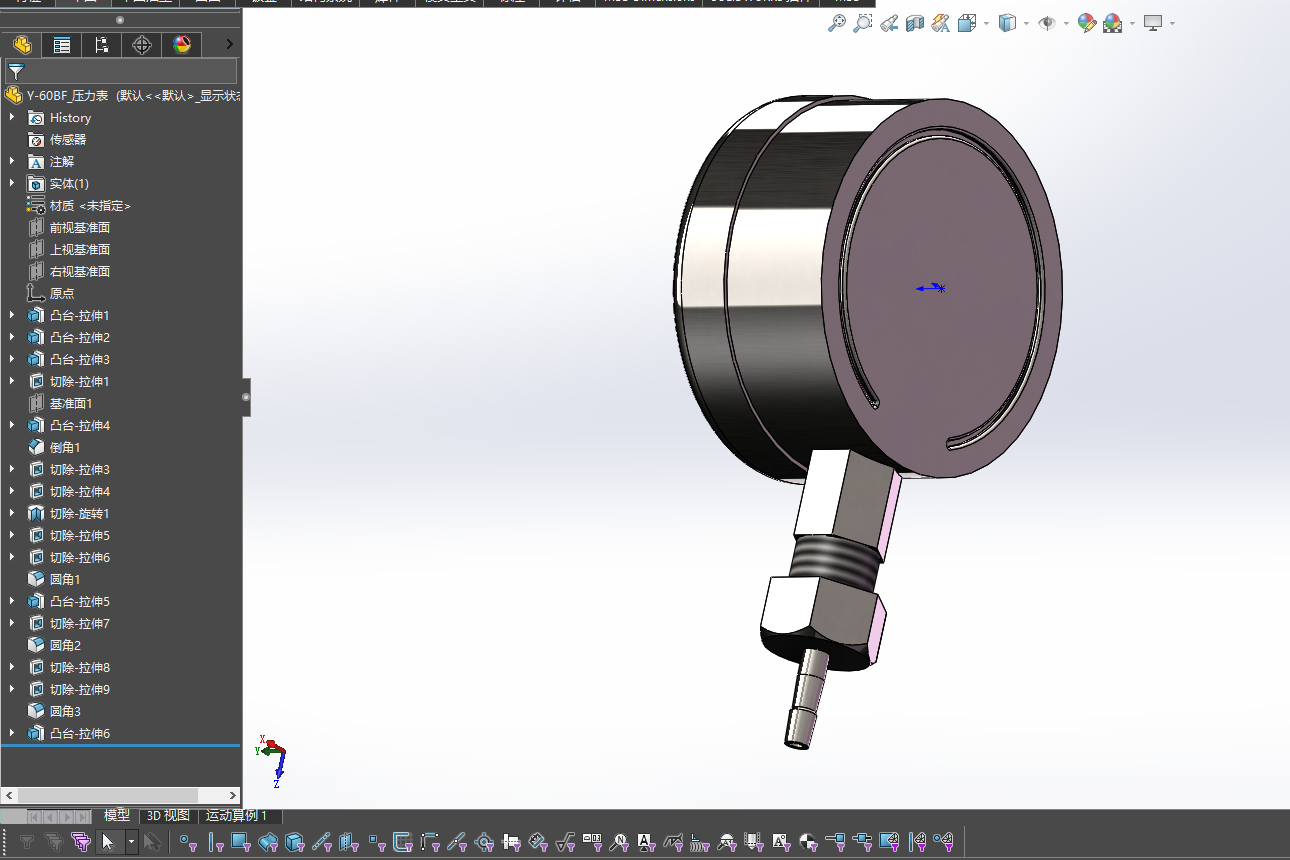Toggle the filter vertices selection filter
Image resolution: width=1290 pixels, height=860 pixels.
point(187,842)
